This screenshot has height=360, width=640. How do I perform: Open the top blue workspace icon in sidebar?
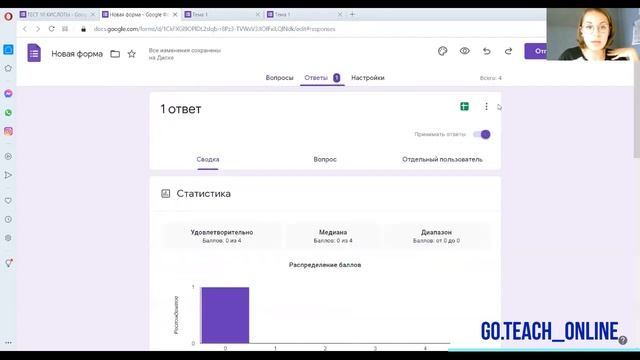point(8,49)
